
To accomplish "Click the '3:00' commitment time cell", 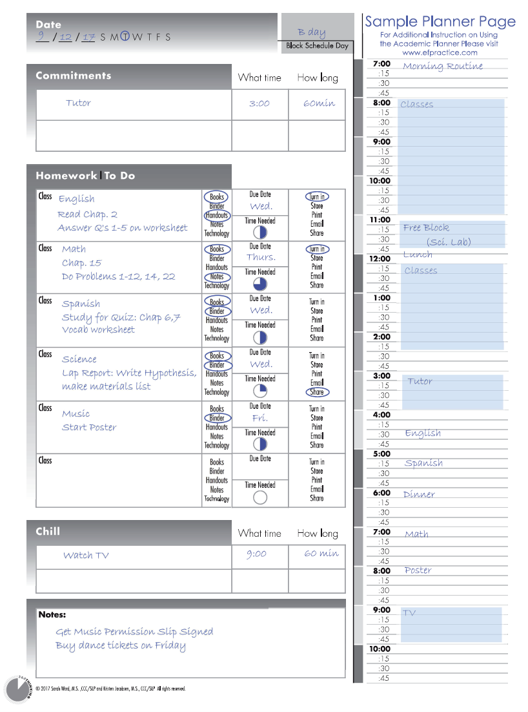I will pyautogui.click(x=260, y=104).
